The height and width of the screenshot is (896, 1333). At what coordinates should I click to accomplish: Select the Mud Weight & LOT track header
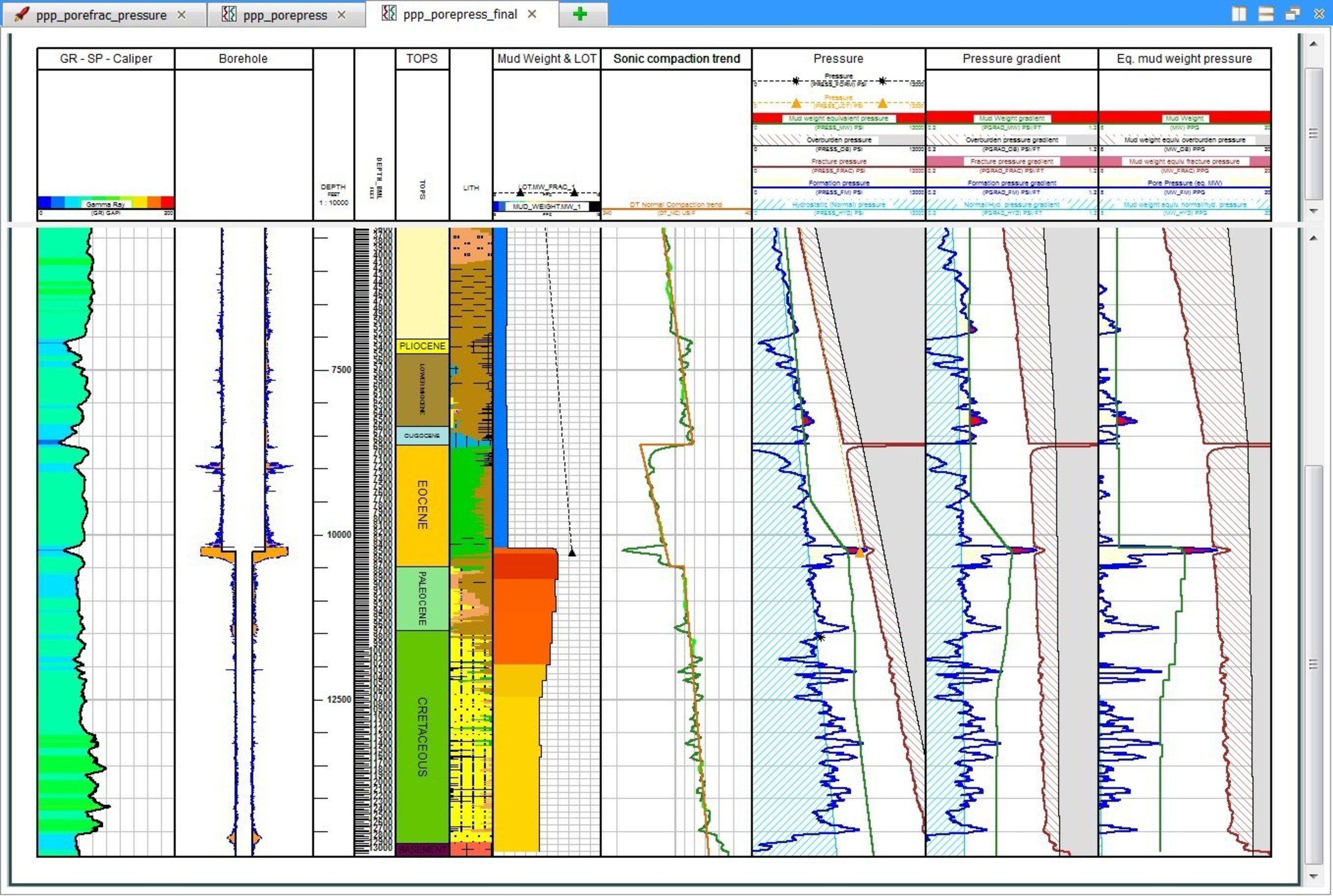[x=547, y=59]
